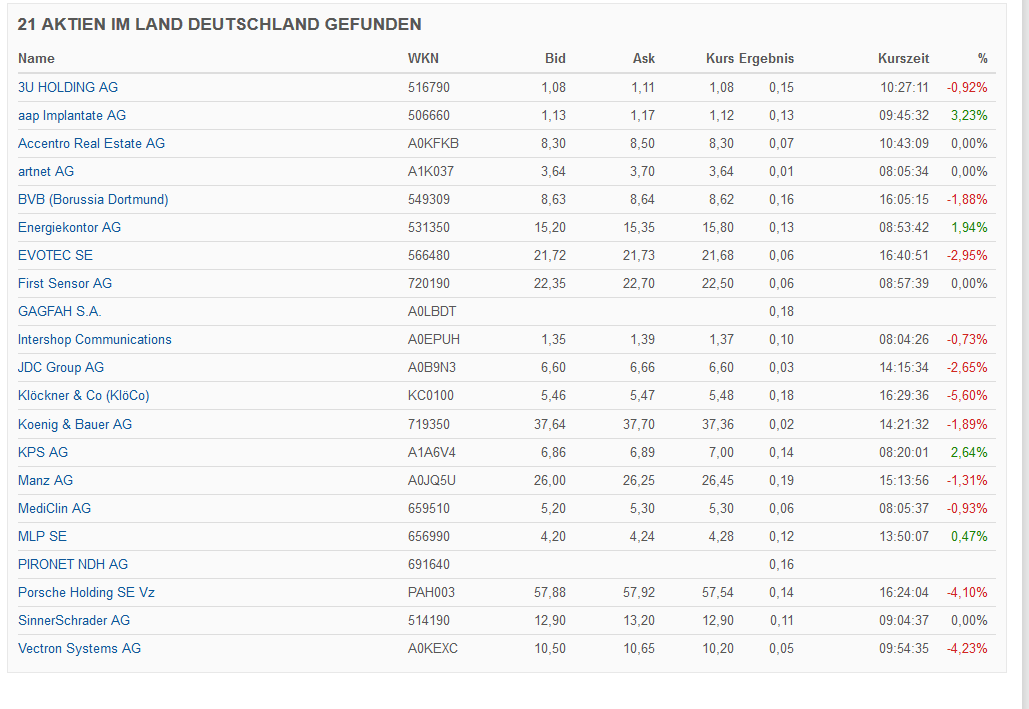Click the Name column header
The height and width of the screenshot is (709, 1029).
coord(36,58)
